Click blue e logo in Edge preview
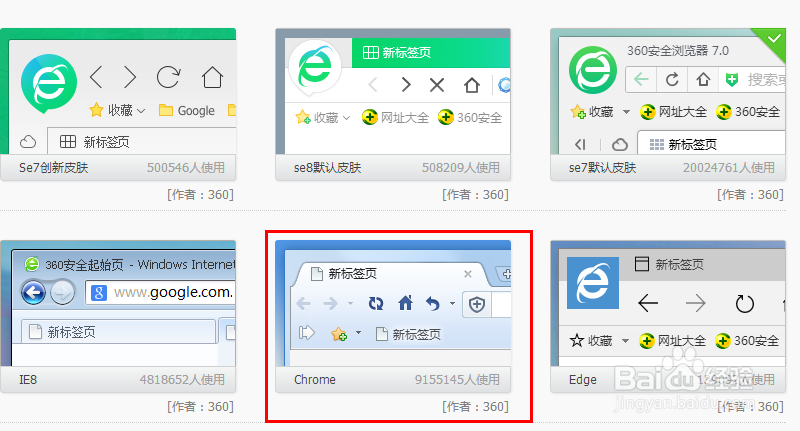The image size is (800, 431). [x=593, y=283]
